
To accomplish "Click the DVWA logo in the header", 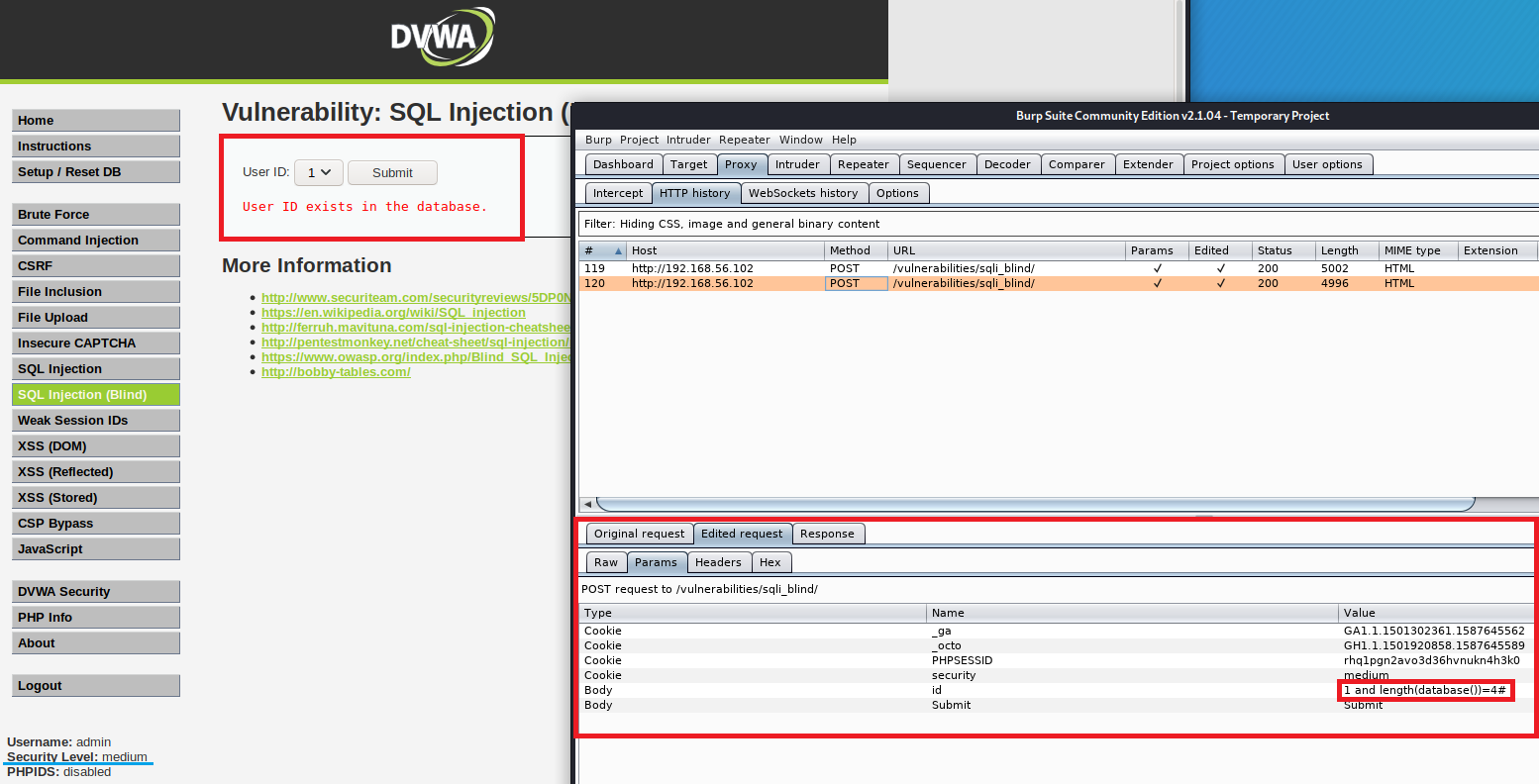I will [442, 39].
